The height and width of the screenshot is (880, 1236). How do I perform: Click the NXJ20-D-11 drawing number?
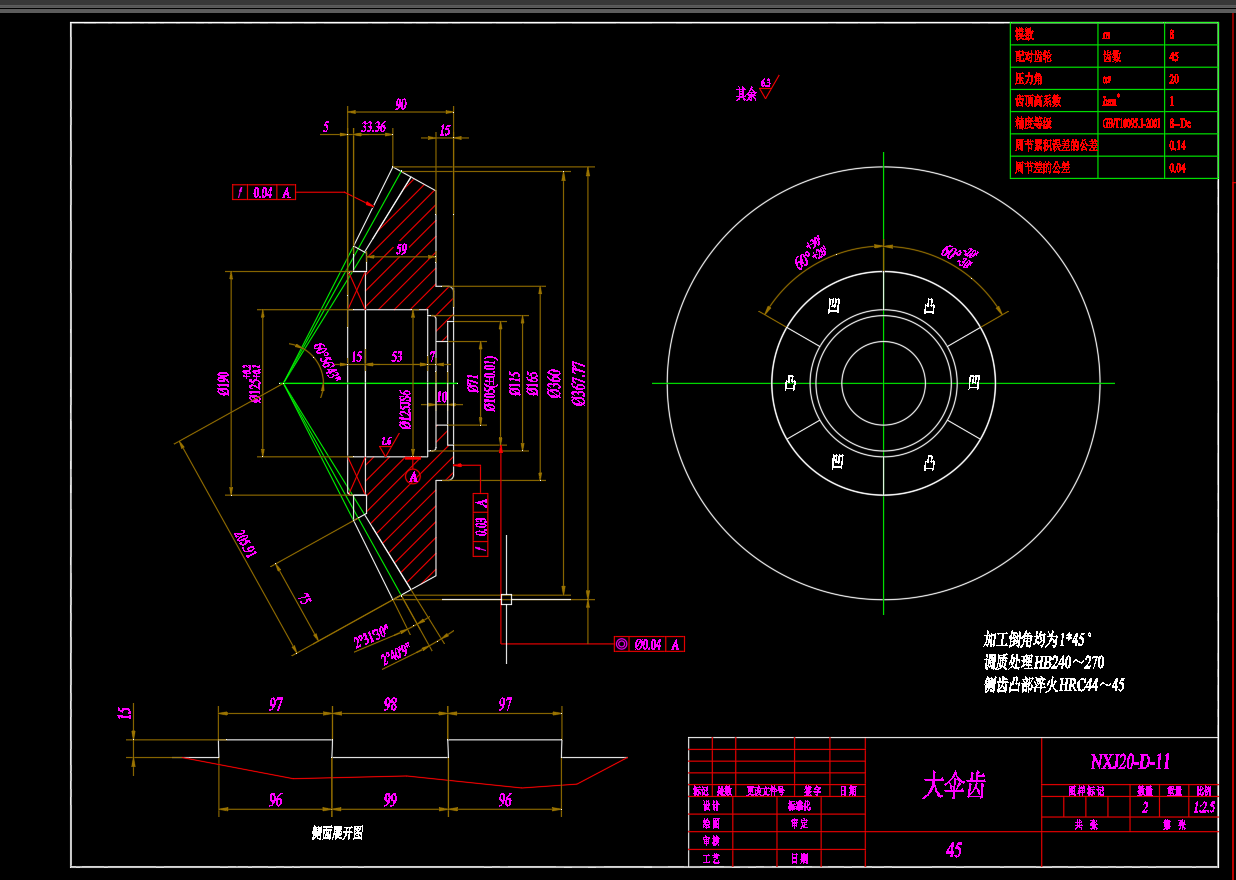(1130, 762)
